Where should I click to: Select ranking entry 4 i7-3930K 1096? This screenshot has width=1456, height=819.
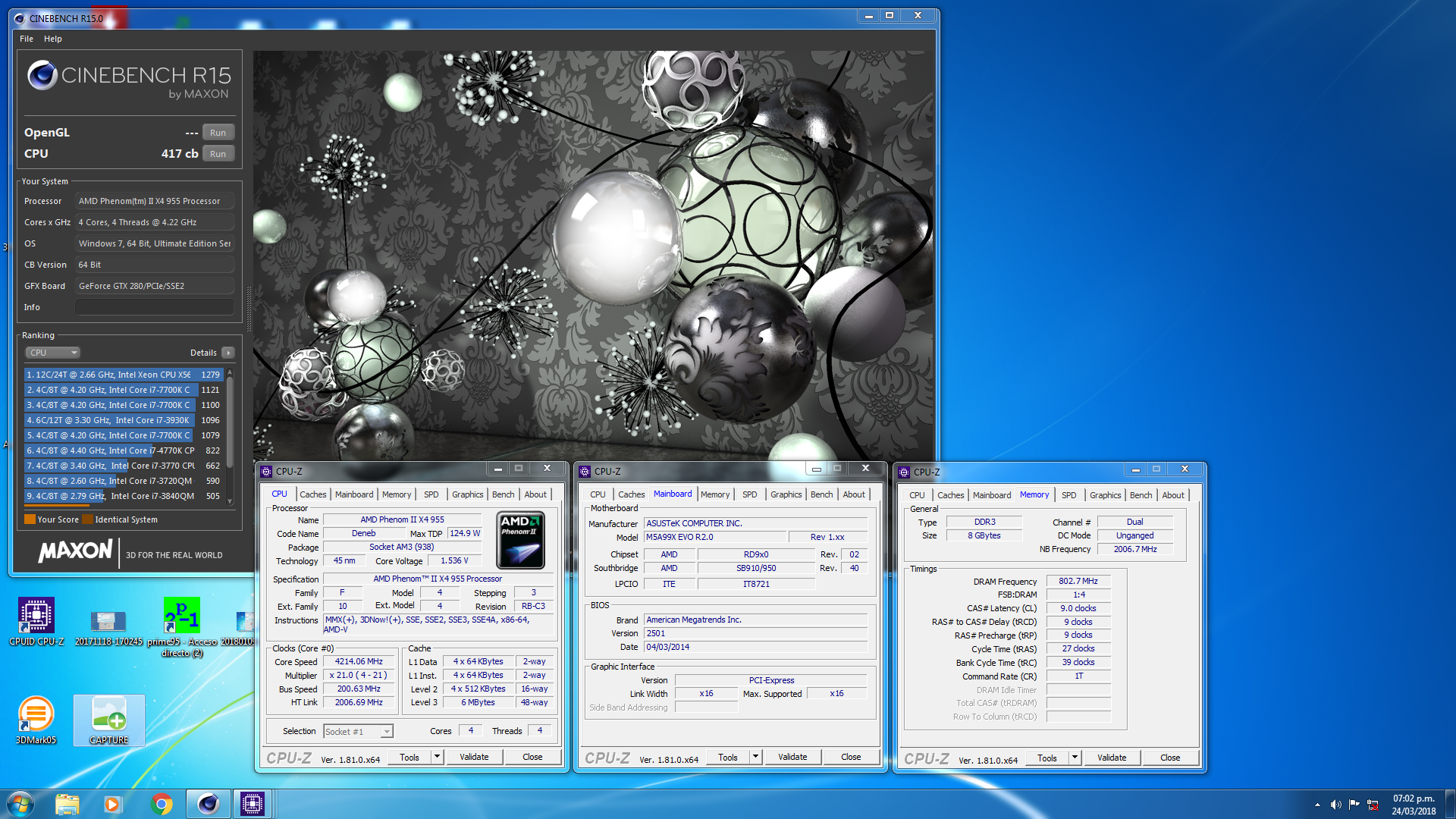(x=123, y=420)
